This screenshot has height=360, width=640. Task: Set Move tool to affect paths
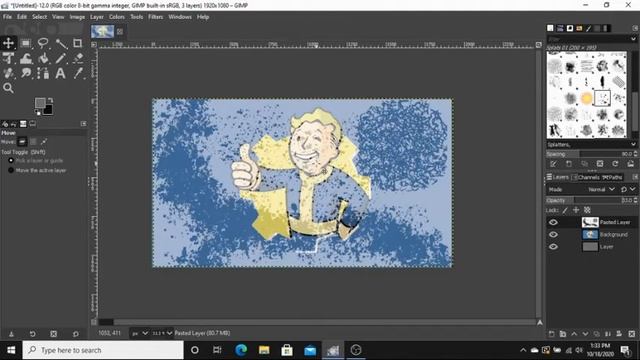point(44,142)
